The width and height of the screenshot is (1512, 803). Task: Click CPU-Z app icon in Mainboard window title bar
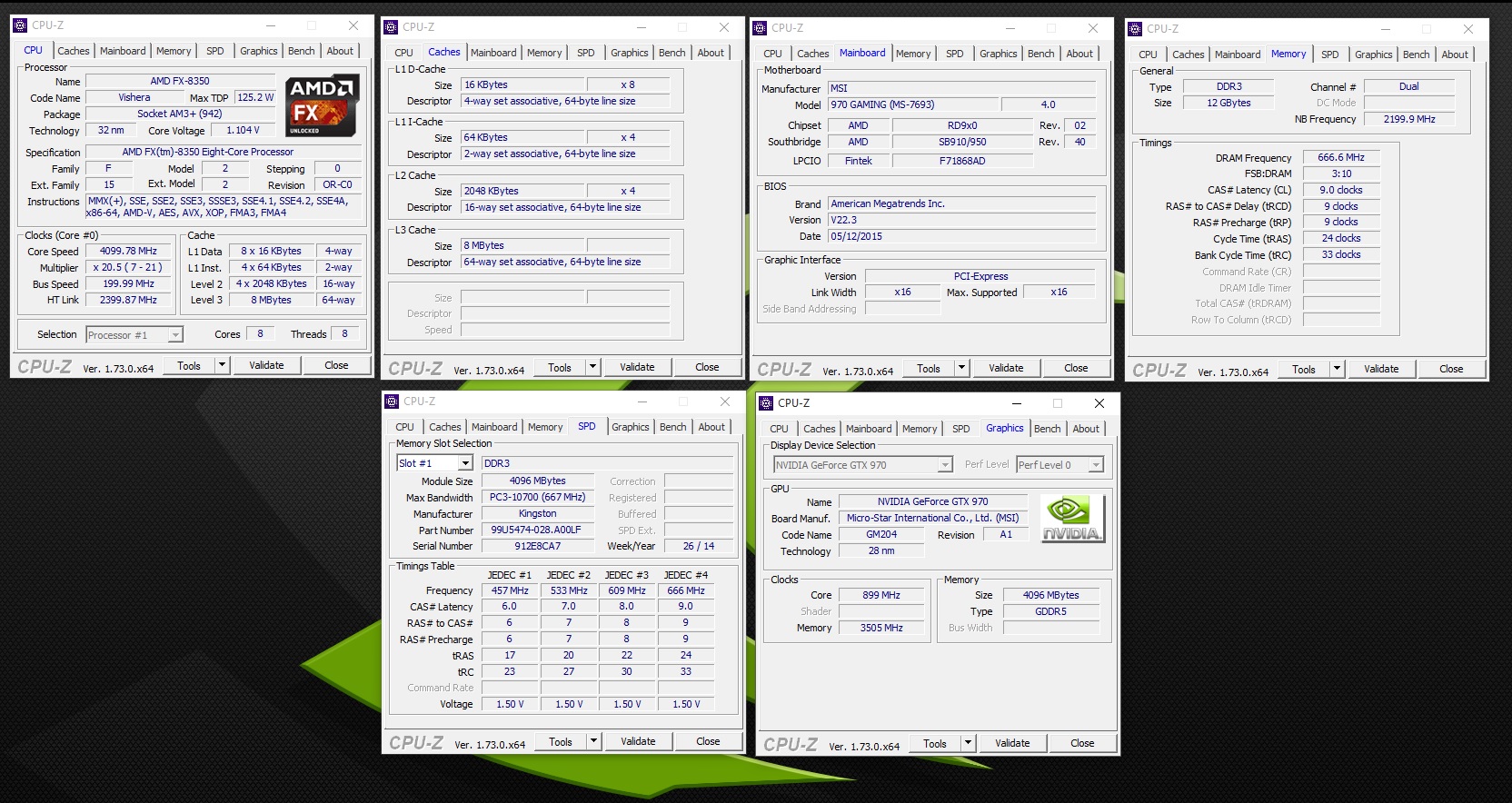pyautogui.click(x=761, y=28)
